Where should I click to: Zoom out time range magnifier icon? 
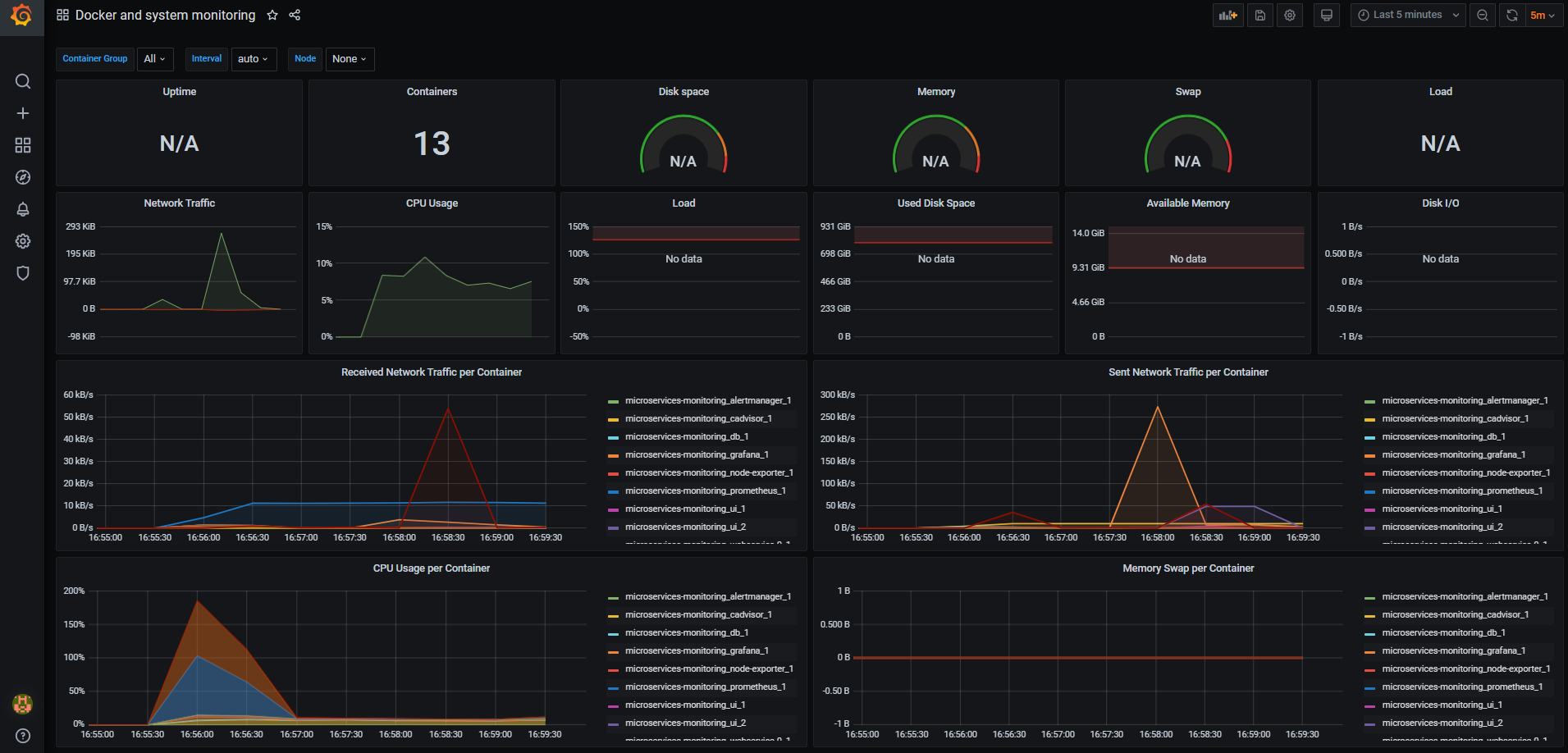click(x=1483, y=15)
